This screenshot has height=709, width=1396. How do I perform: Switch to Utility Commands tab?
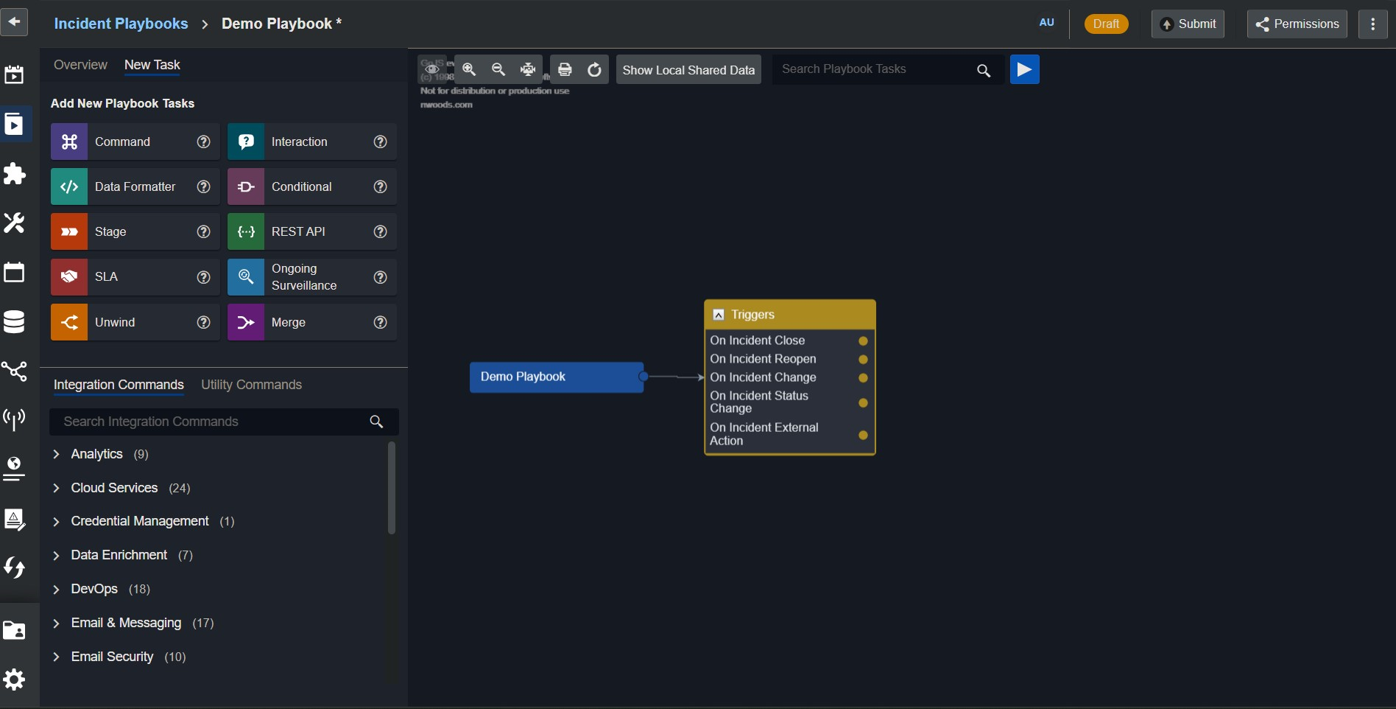(251, 385)
